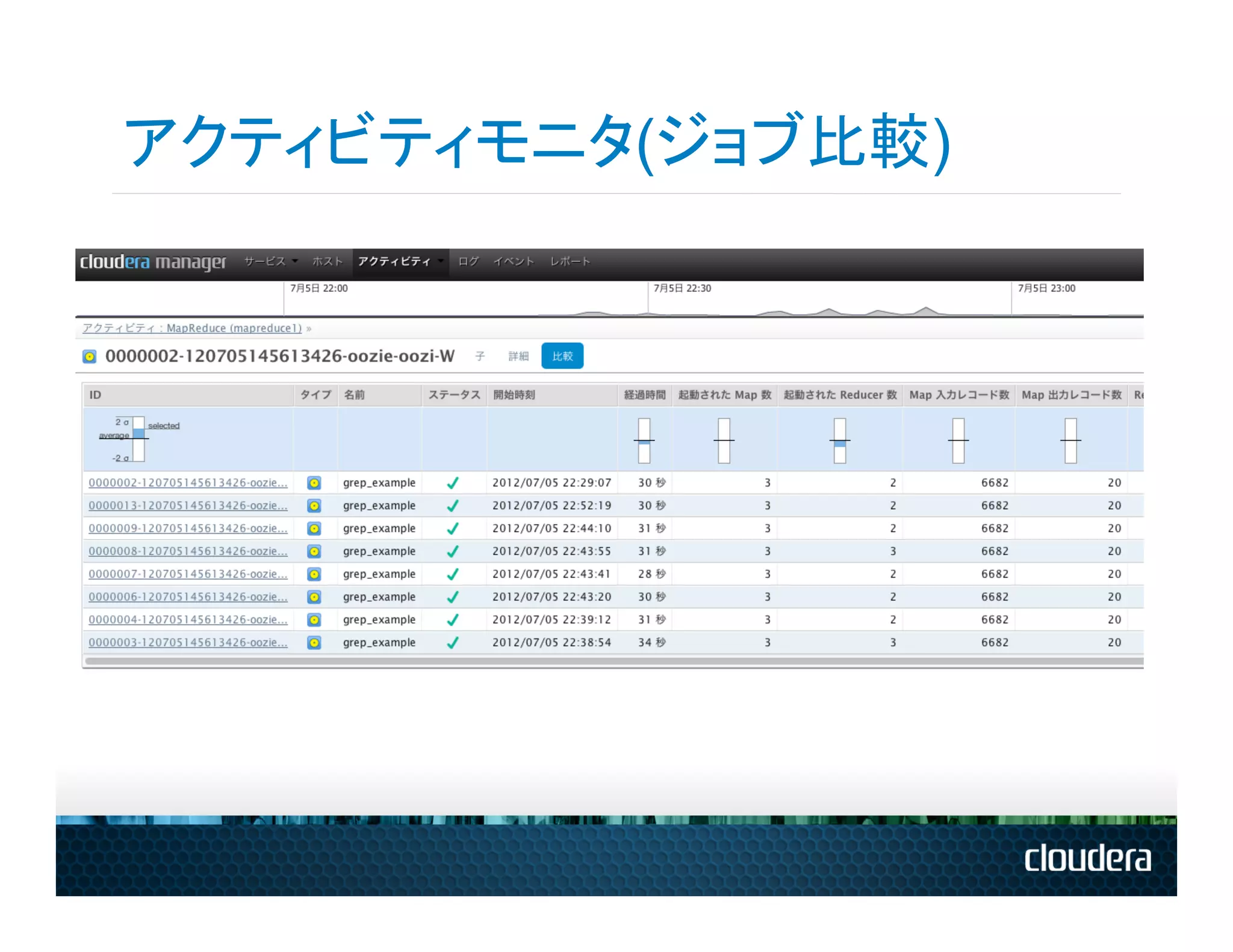
Task: Click the green checkmark status for job 0000007
Action: coord(453,575)
